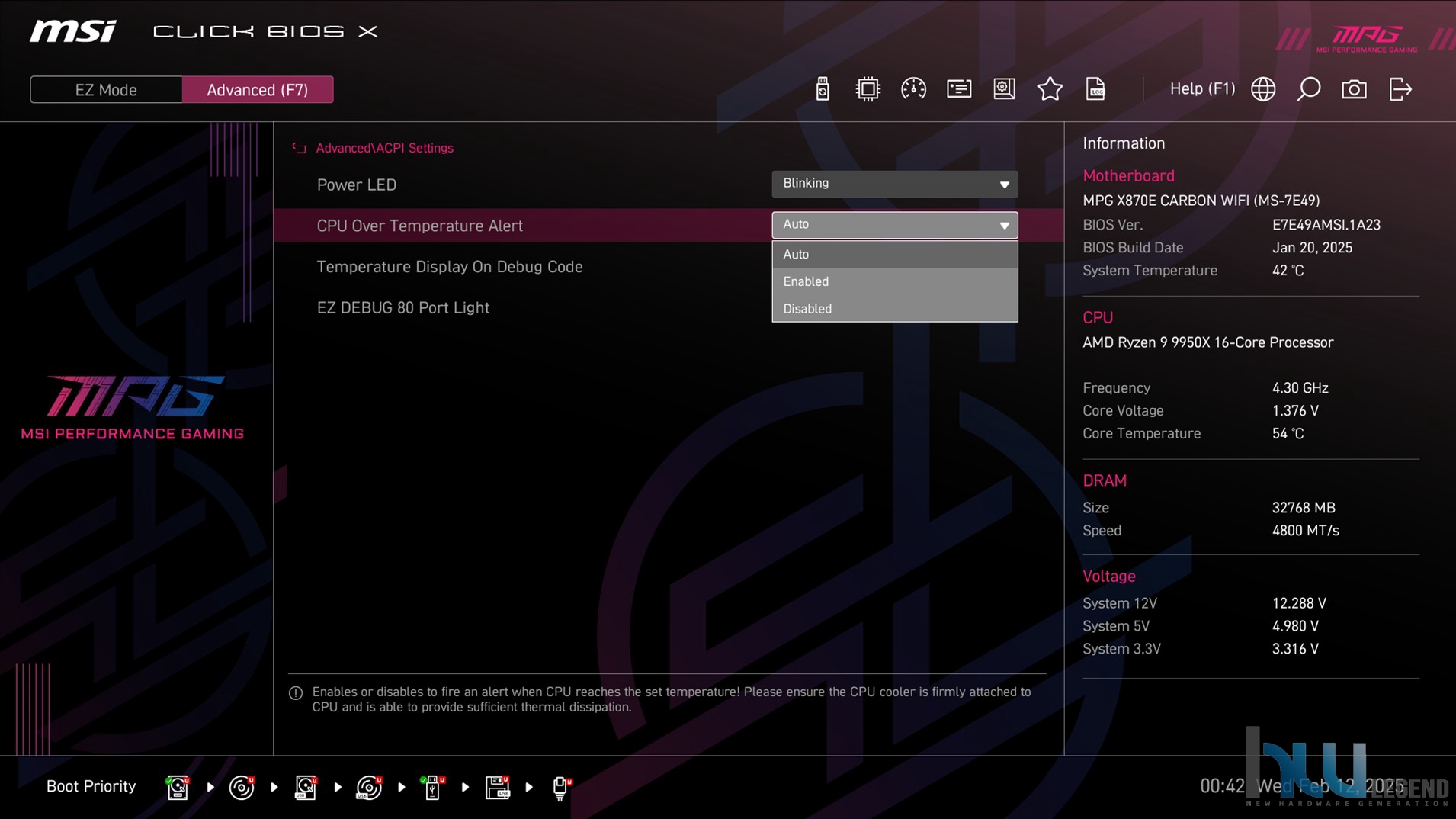Click the Core Voltage 1.376 V value

(x=1295, y=411)
